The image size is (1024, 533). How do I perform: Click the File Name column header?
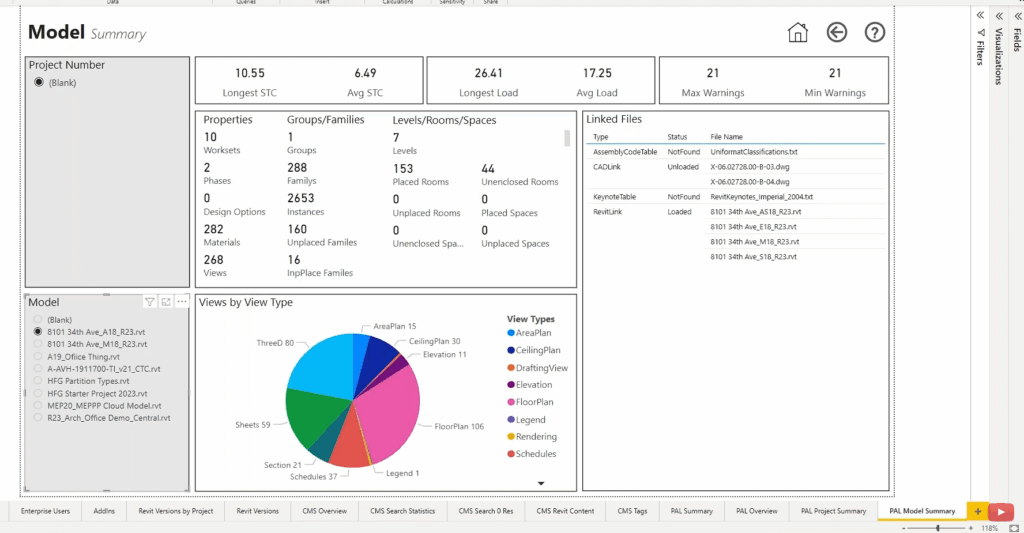(x=726, y=137)
